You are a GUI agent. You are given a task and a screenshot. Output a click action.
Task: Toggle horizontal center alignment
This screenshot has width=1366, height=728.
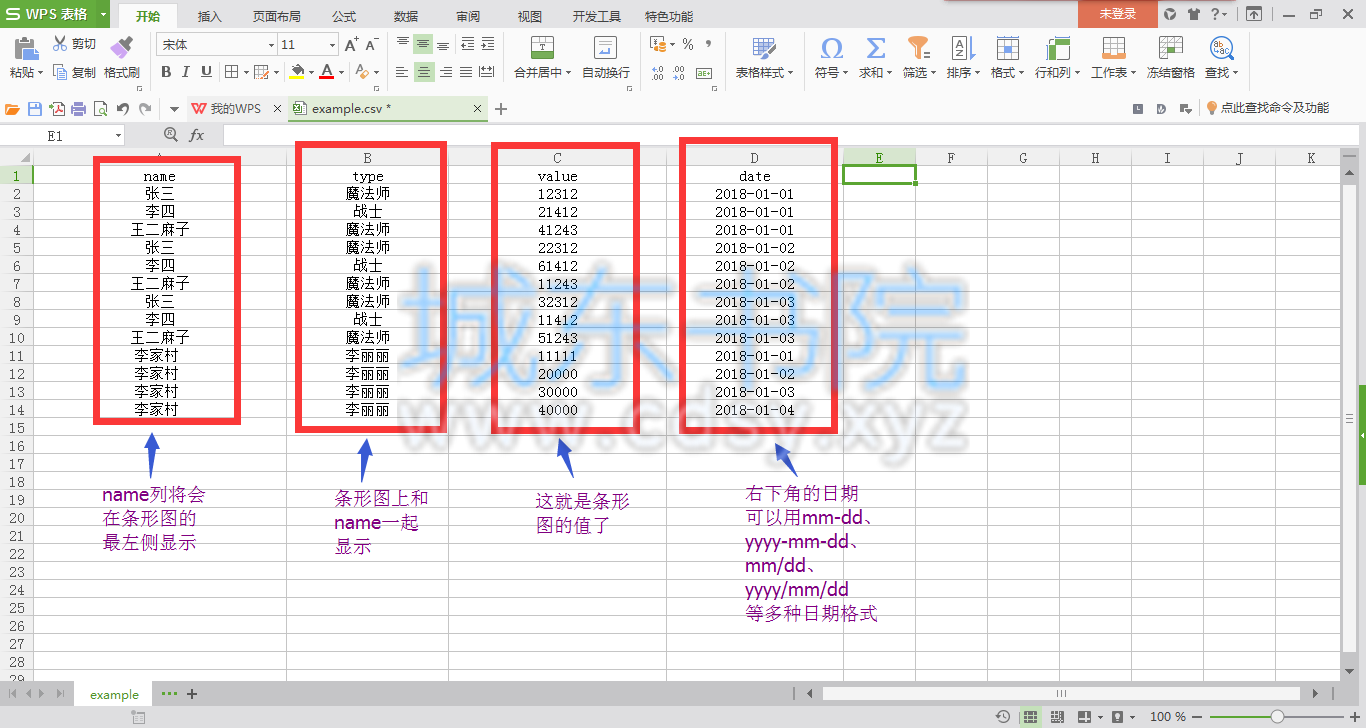point(424,72)
